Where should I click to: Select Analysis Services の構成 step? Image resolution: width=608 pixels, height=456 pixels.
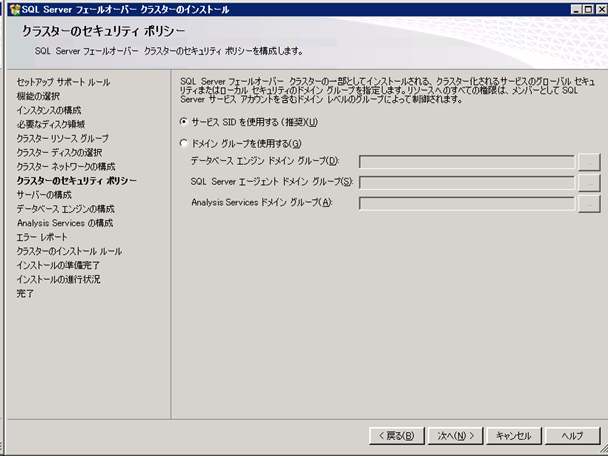tap(65, 223)
